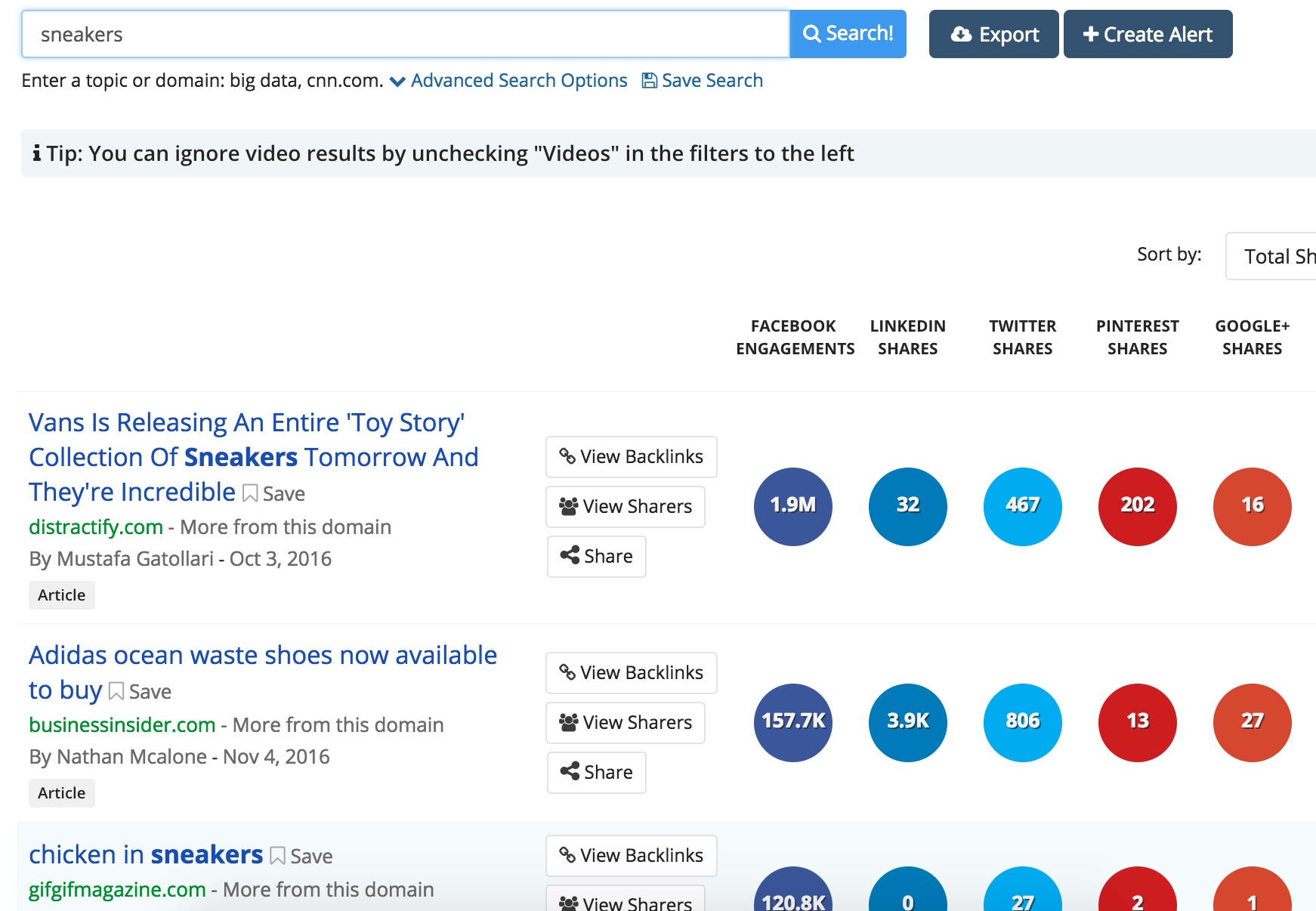Show more from businessinsider.com domain
1316x911 pixels.
point(338,725)
